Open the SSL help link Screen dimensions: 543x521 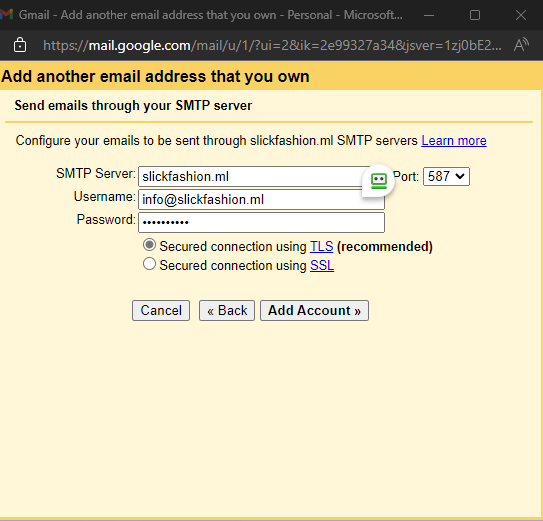(x=322, y=266)
